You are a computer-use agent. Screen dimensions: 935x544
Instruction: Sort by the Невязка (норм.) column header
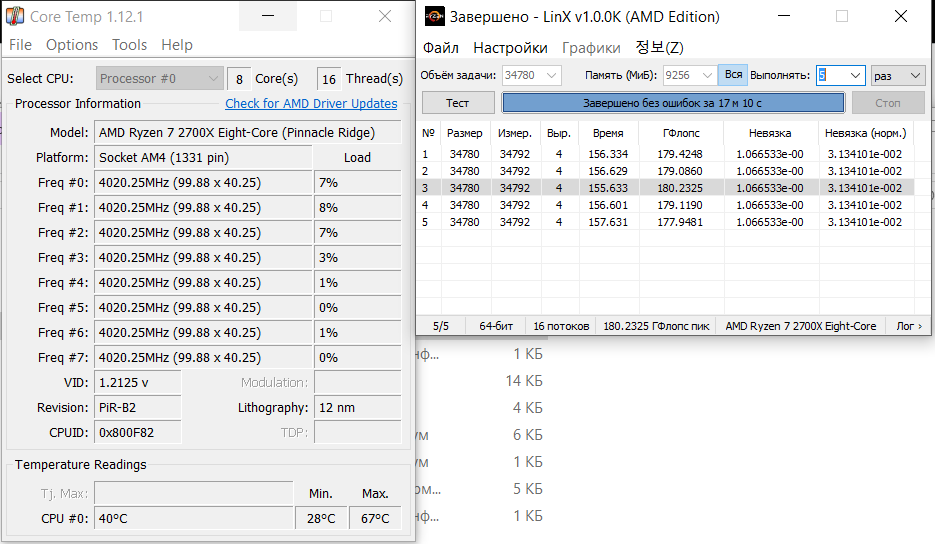865,133
